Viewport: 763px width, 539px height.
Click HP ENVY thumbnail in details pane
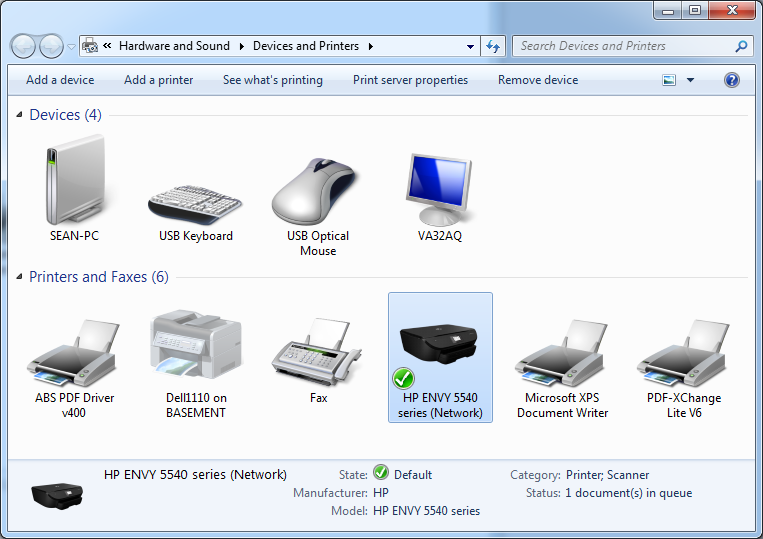(x=57, y=496)
